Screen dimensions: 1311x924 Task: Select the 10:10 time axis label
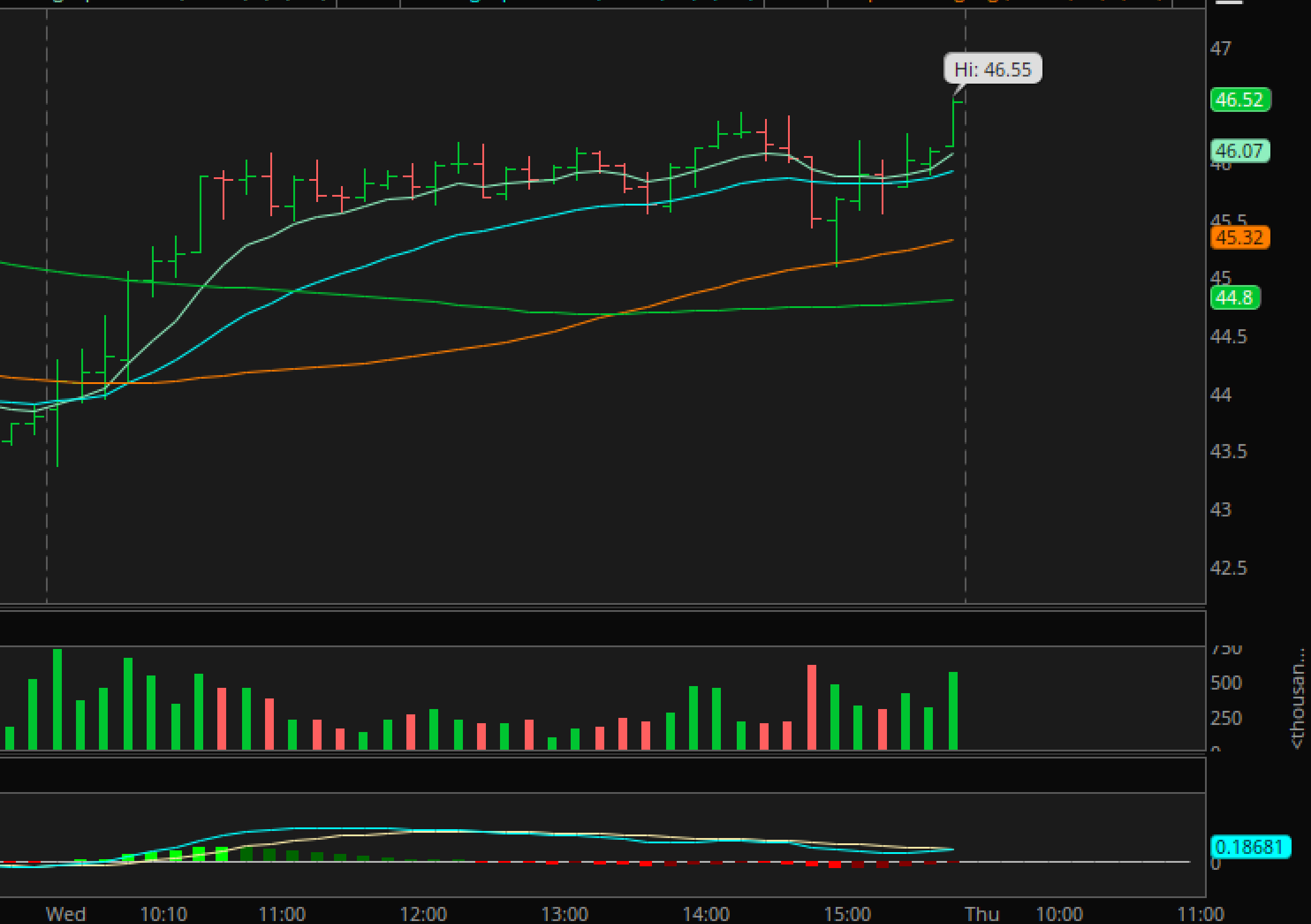164,914
